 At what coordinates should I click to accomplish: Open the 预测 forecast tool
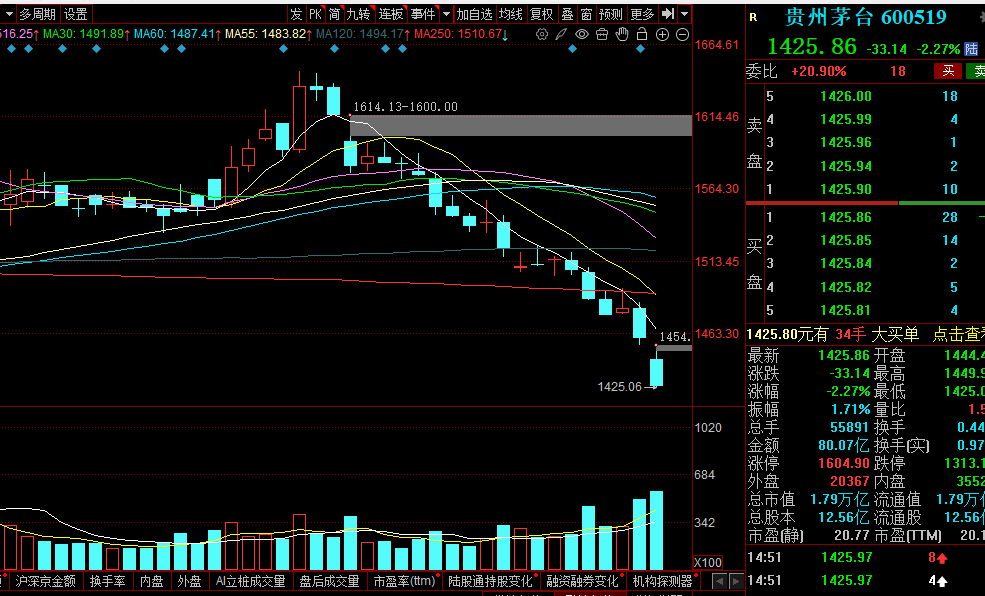pyautogui.click(x=611, y=14)
